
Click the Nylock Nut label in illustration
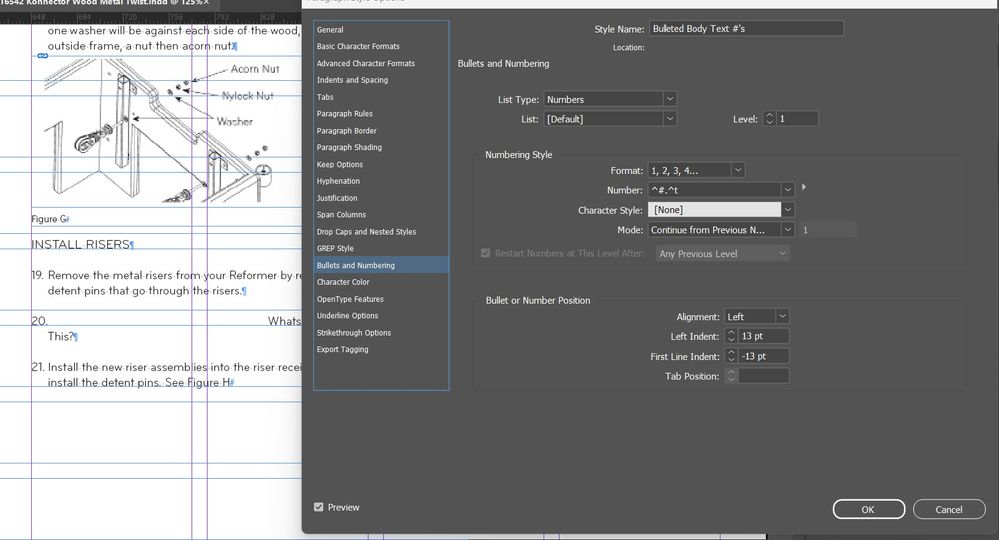(247, 96)
